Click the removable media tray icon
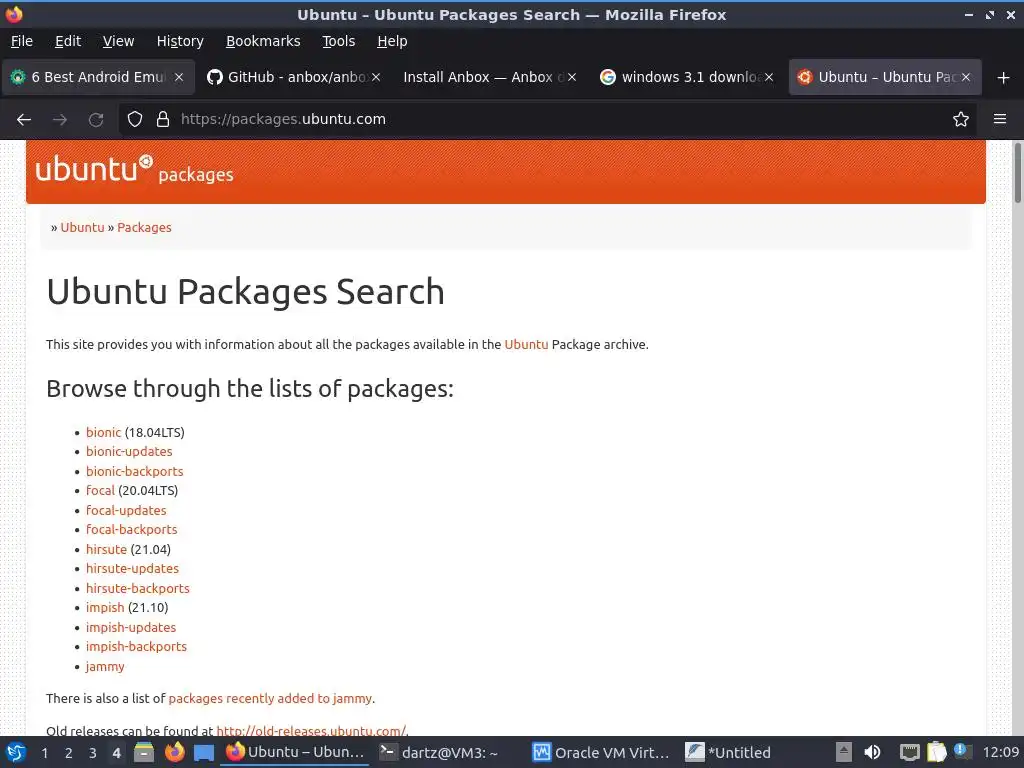Image resolution: width=1024 pixels, height=768 pixels. (x=844, y=752)
